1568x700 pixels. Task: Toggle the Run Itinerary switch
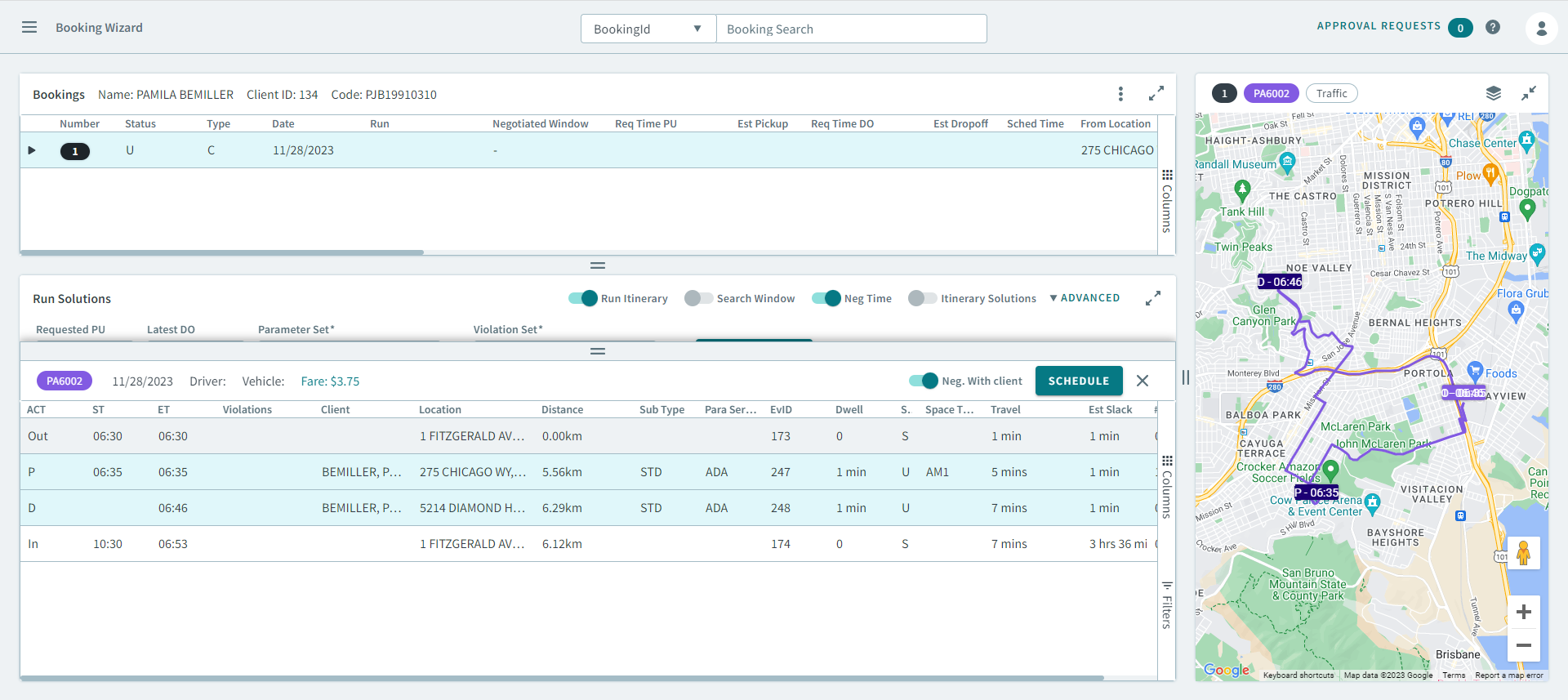[x=583, y=298]
